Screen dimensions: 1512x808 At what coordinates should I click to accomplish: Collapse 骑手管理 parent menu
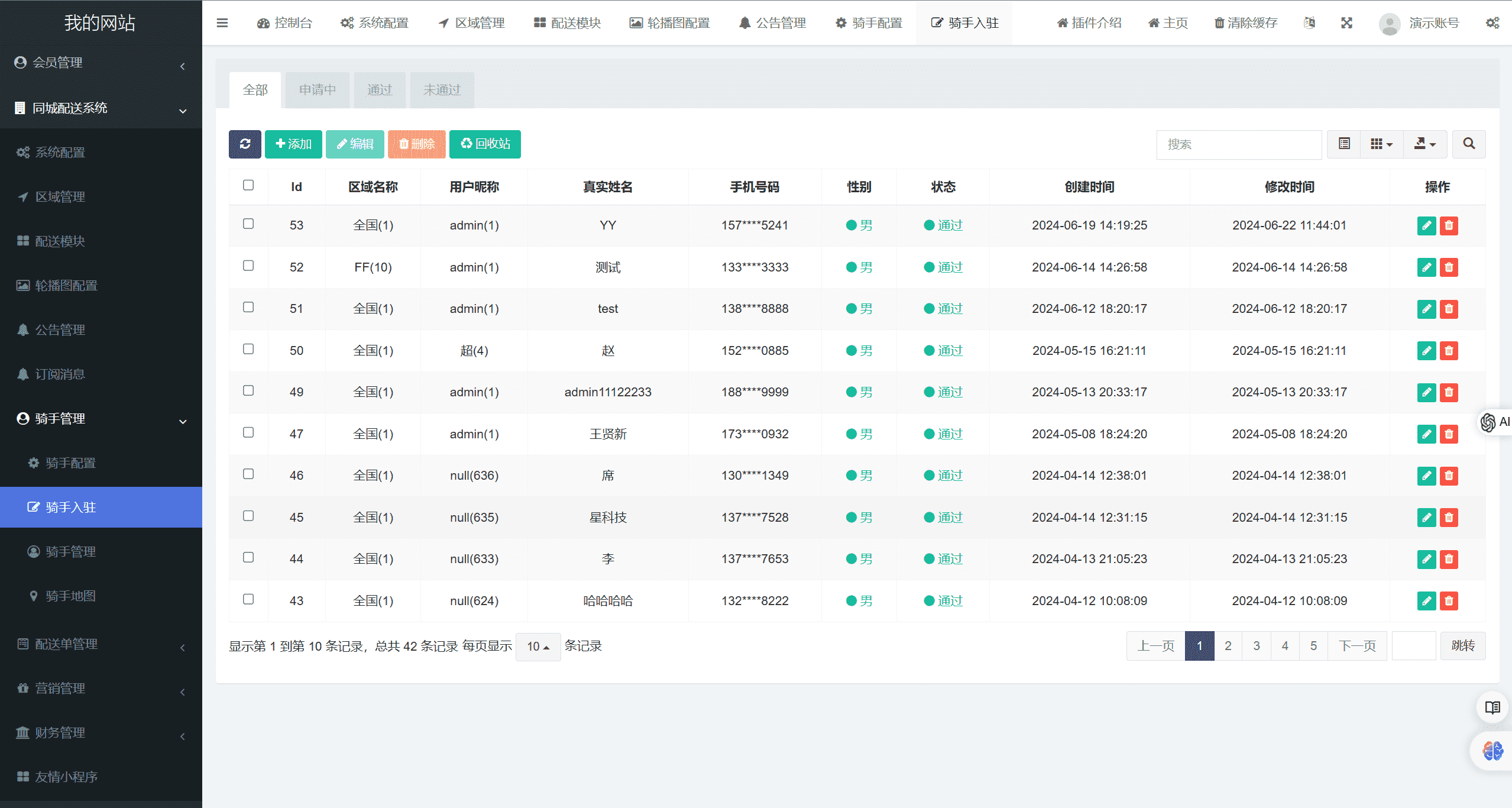(x=101, y=419)
